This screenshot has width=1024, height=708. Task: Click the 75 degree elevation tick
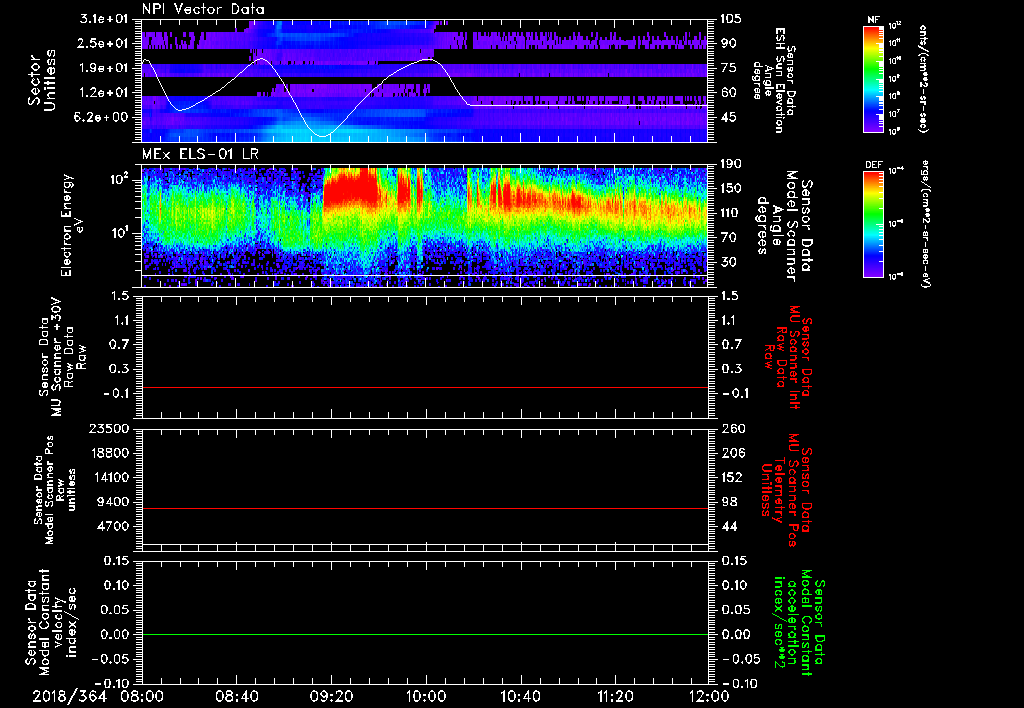pyautogui.click(x=728, y=68)
